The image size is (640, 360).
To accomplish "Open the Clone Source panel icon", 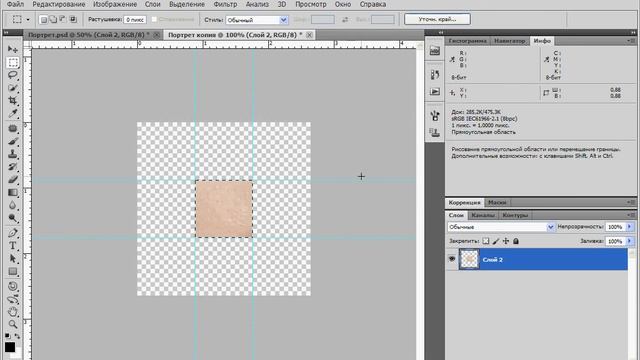I will (x=435, y=133).
